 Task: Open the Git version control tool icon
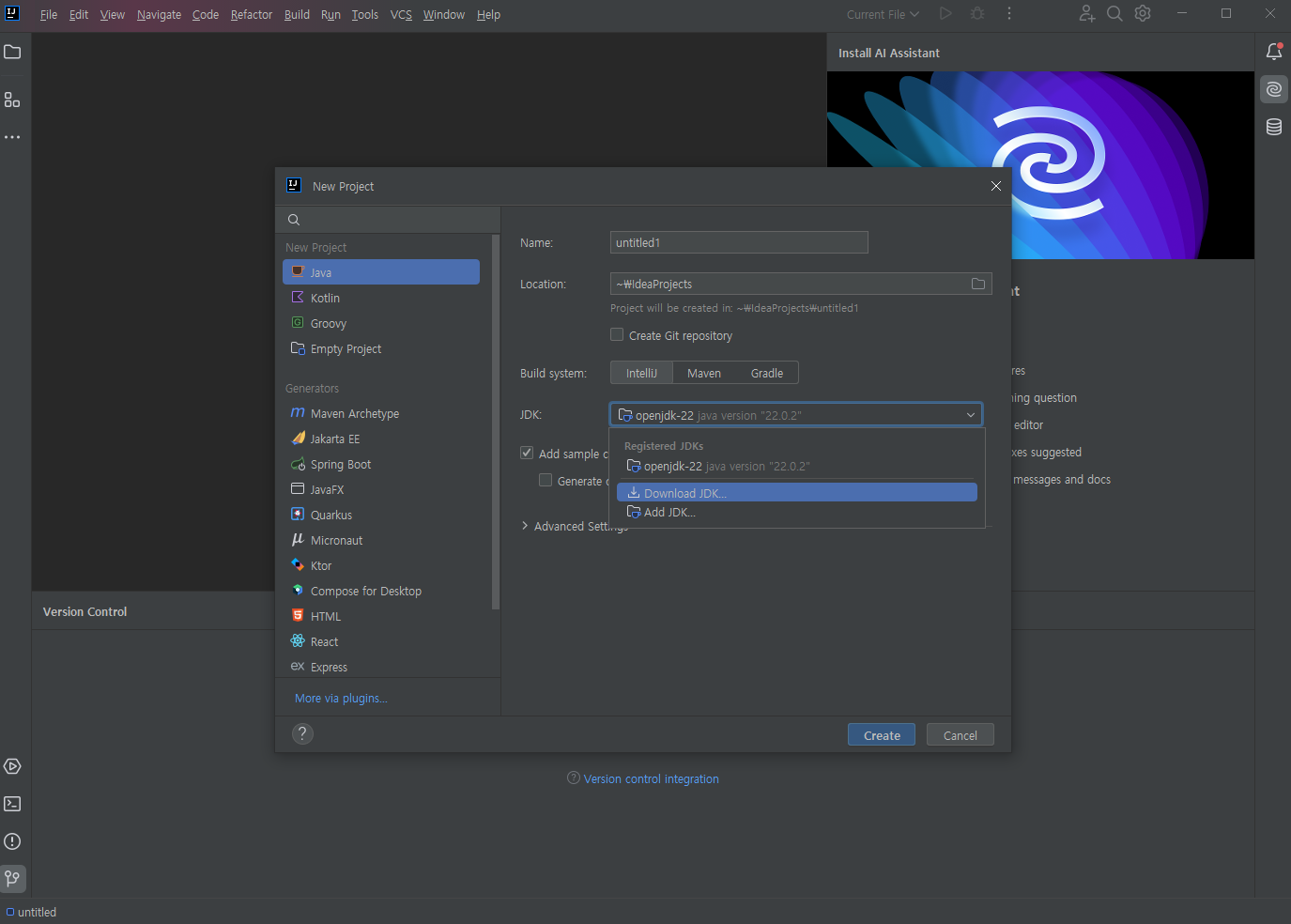point(12,879)
